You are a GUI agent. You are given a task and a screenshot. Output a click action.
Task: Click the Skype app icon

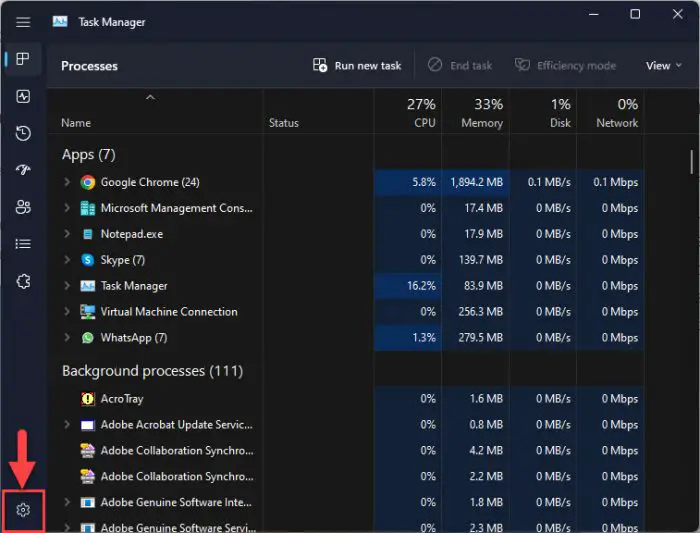(88, 260)
